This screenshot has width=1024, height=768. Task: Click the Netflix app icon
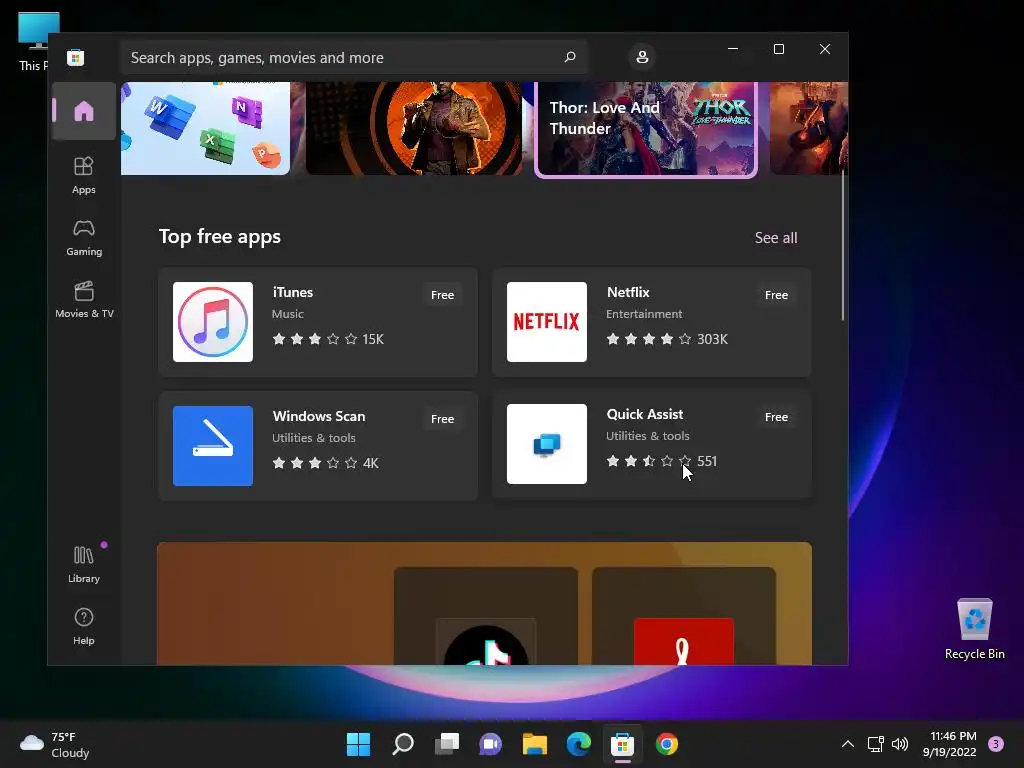click(x=547, y=322)
